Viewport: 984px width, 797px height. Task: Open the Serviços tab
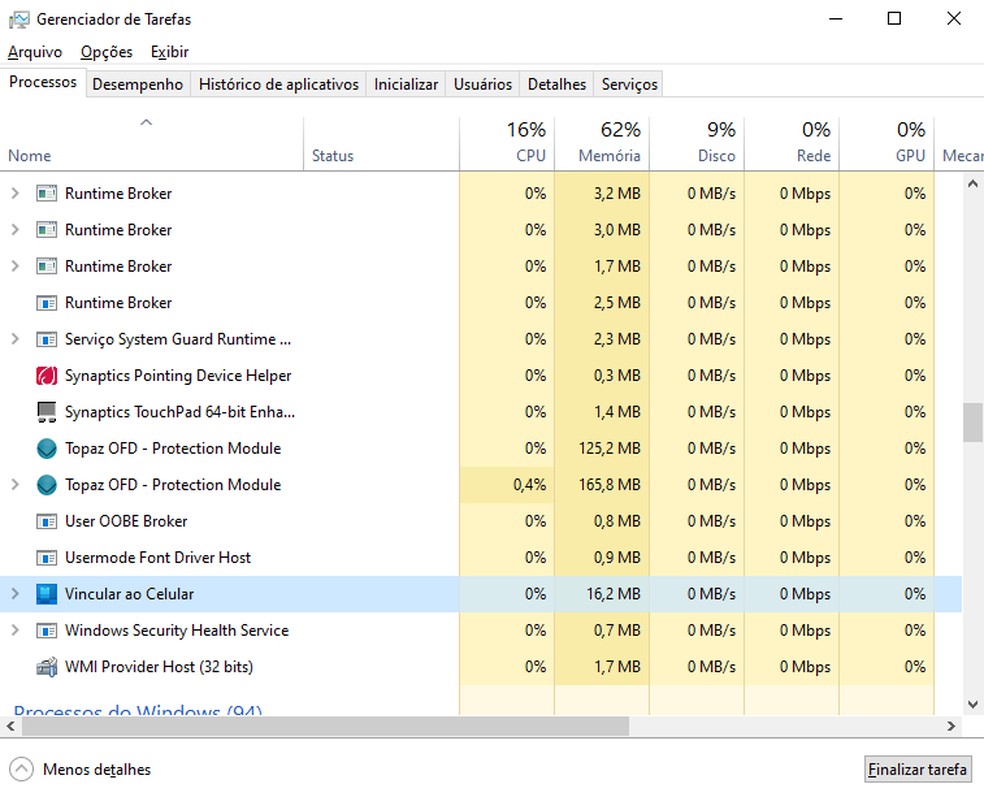(x=629, y=85)
